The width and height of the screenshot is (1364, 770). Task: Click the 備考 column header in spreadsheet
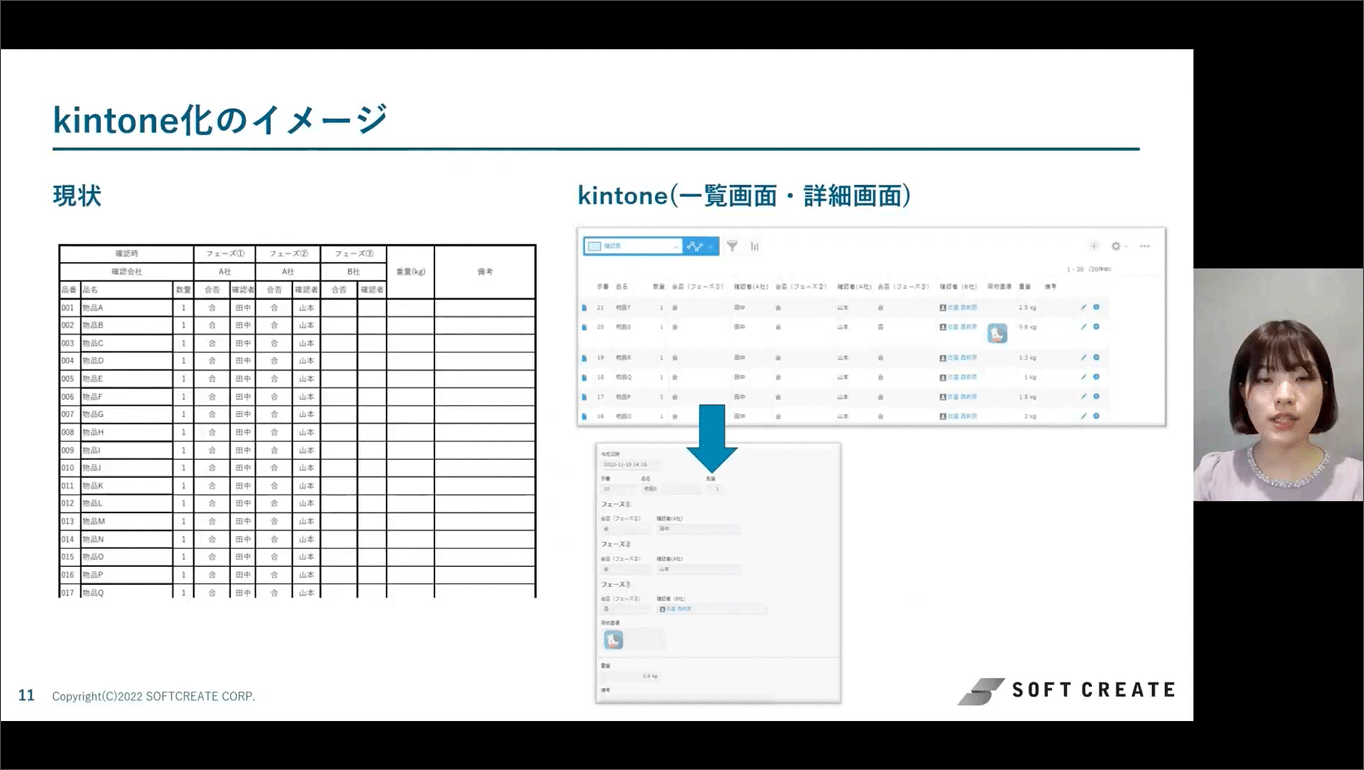[x=485, y=271]
